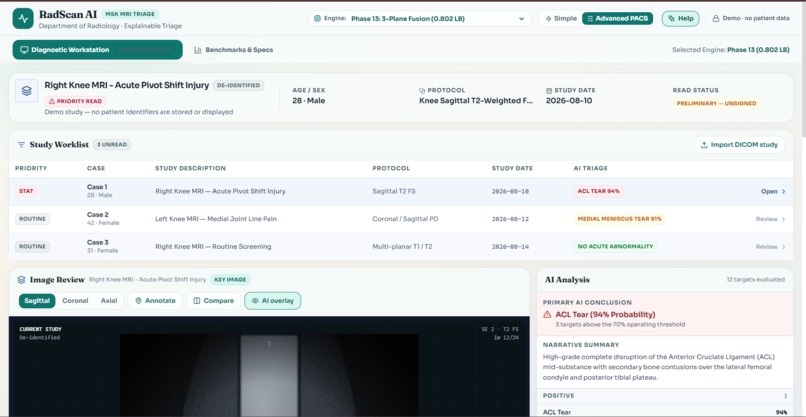Click the monitor icon on Diagnostic Workstation tab
The image size is (806, 417).
(24, 50)
